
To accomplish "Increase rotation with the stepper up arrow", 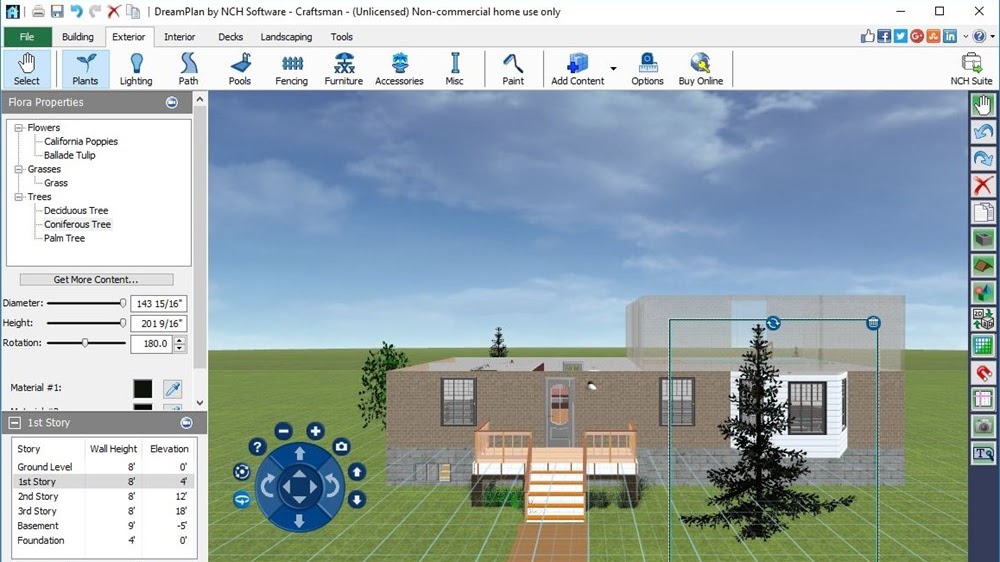I will tap(180, 340).
